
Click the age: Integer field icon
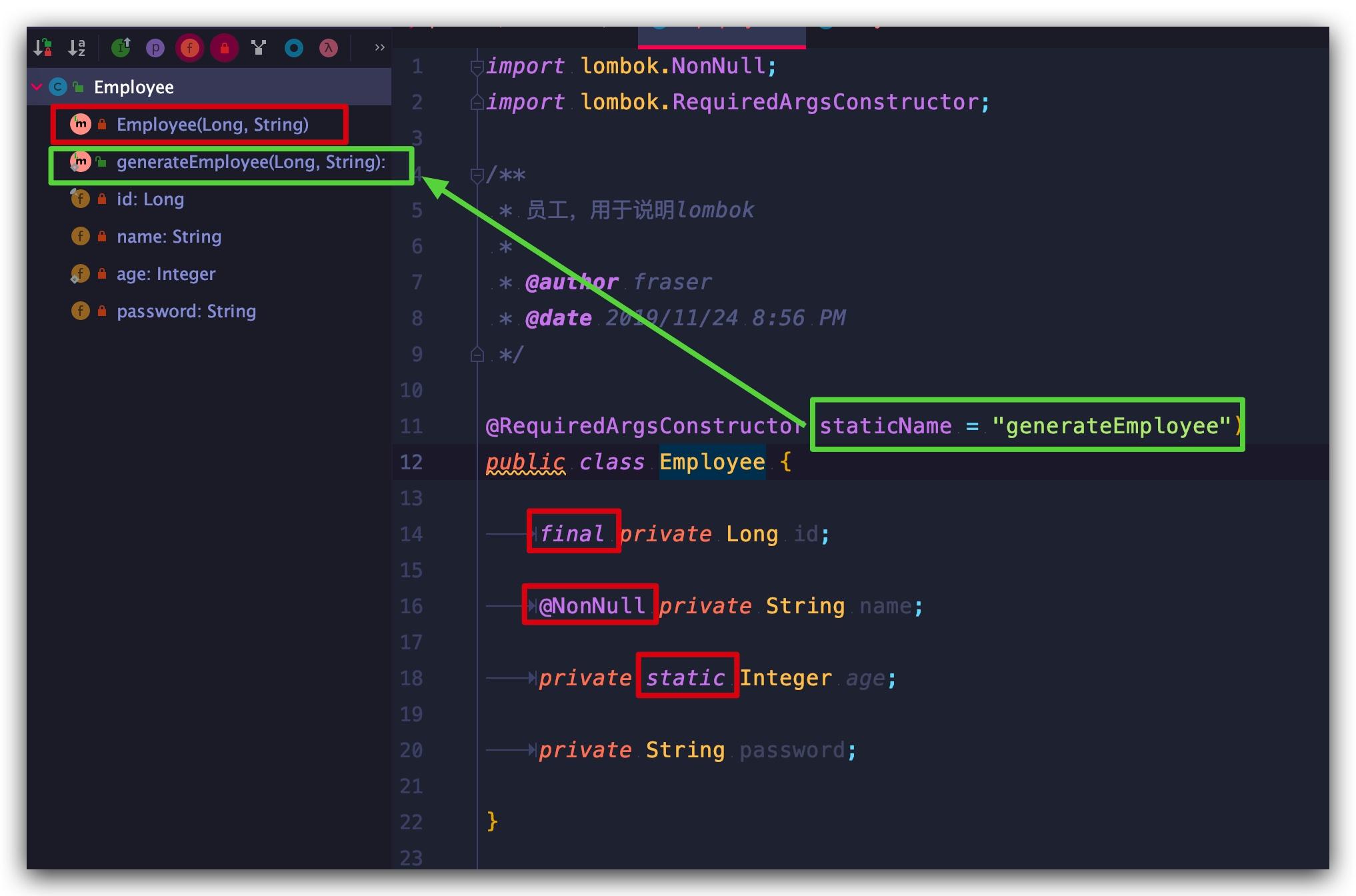[80, 274]
